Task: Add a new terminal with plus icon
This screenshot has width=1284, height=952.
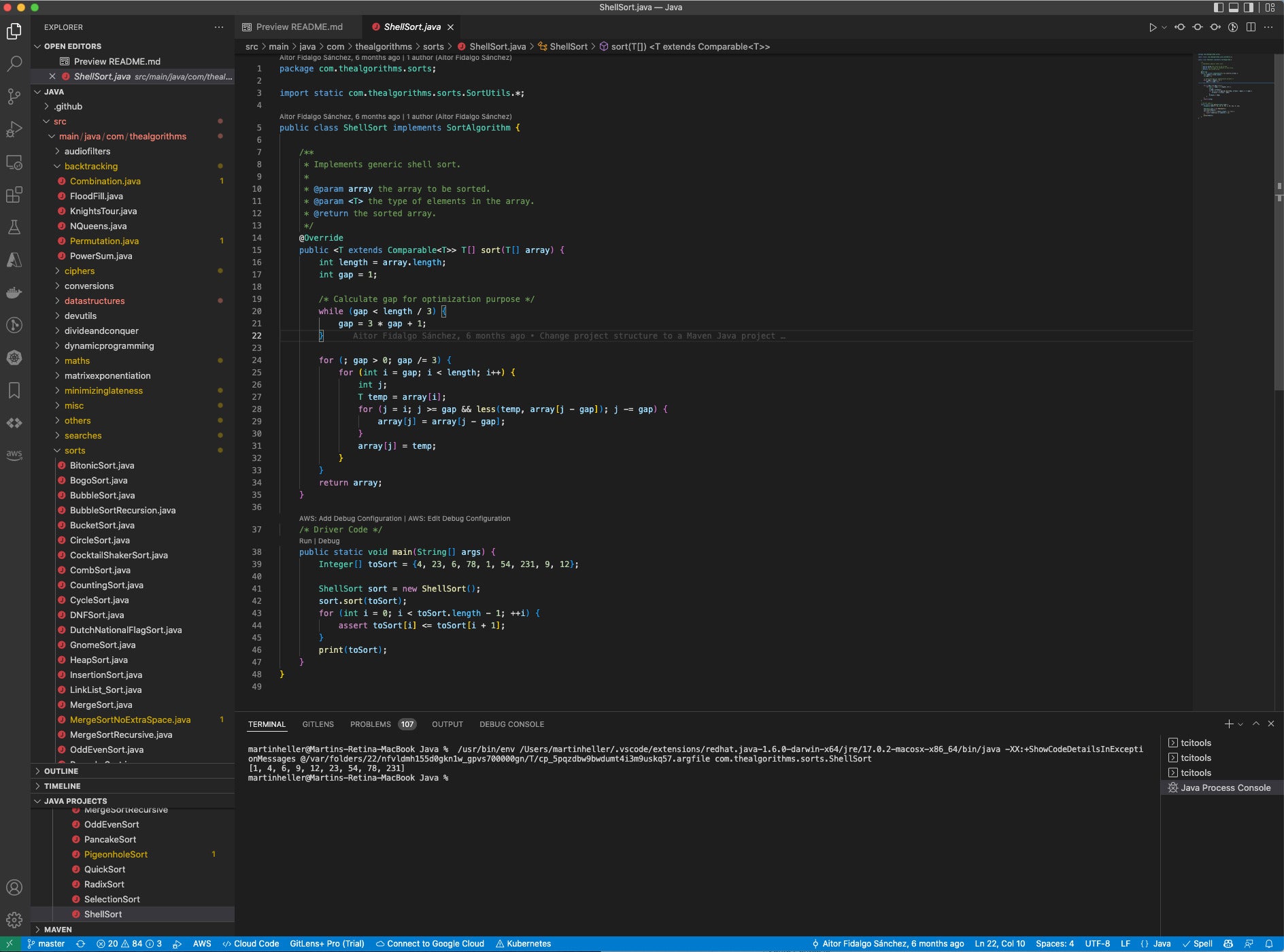Action: click(1228, 724)
